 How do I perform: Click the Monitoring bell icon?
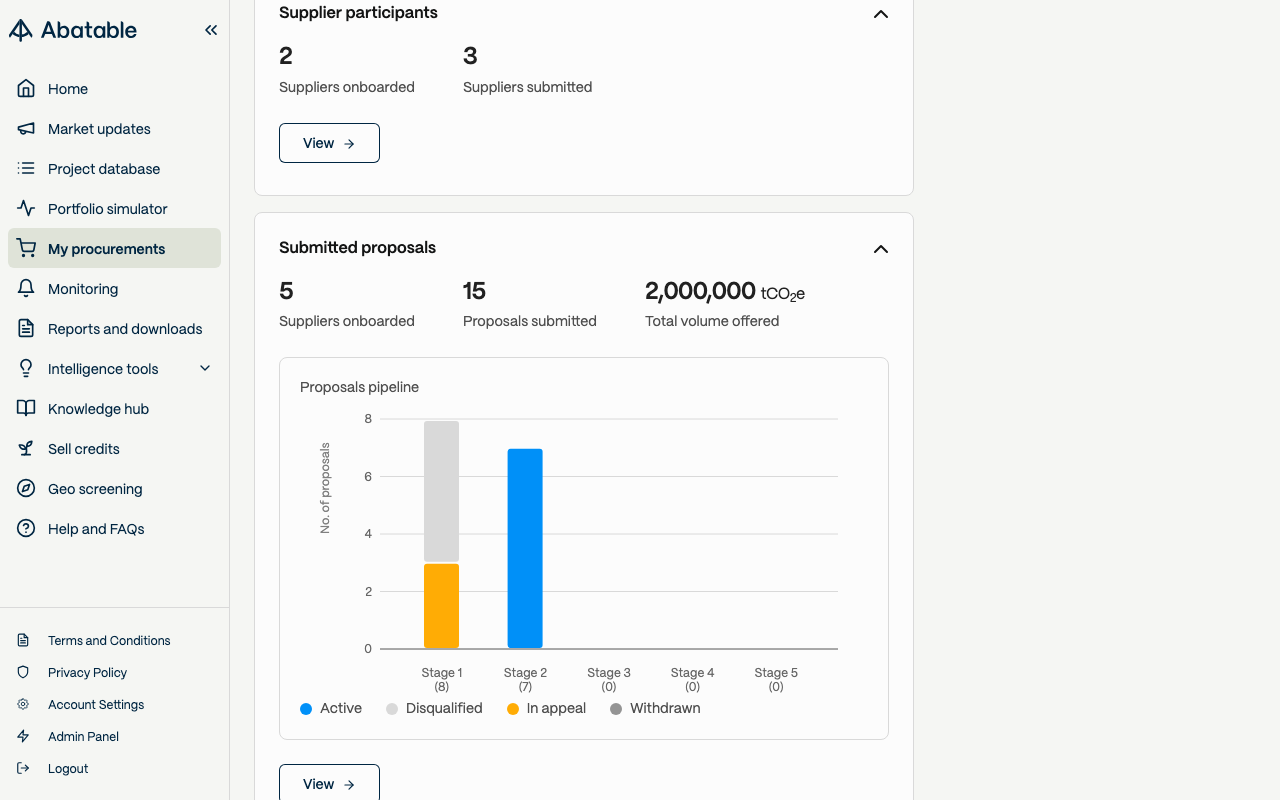26,289
